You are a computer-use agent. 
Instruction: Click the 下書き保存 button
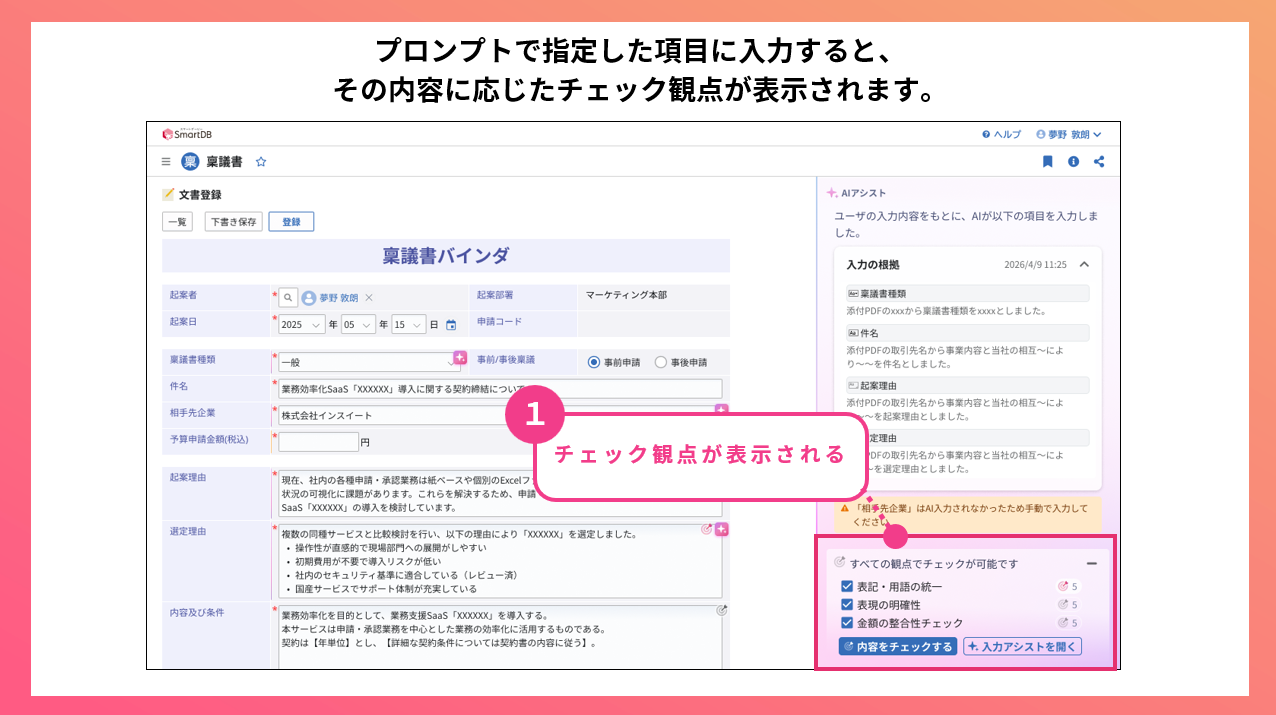[x=234, y=222]
